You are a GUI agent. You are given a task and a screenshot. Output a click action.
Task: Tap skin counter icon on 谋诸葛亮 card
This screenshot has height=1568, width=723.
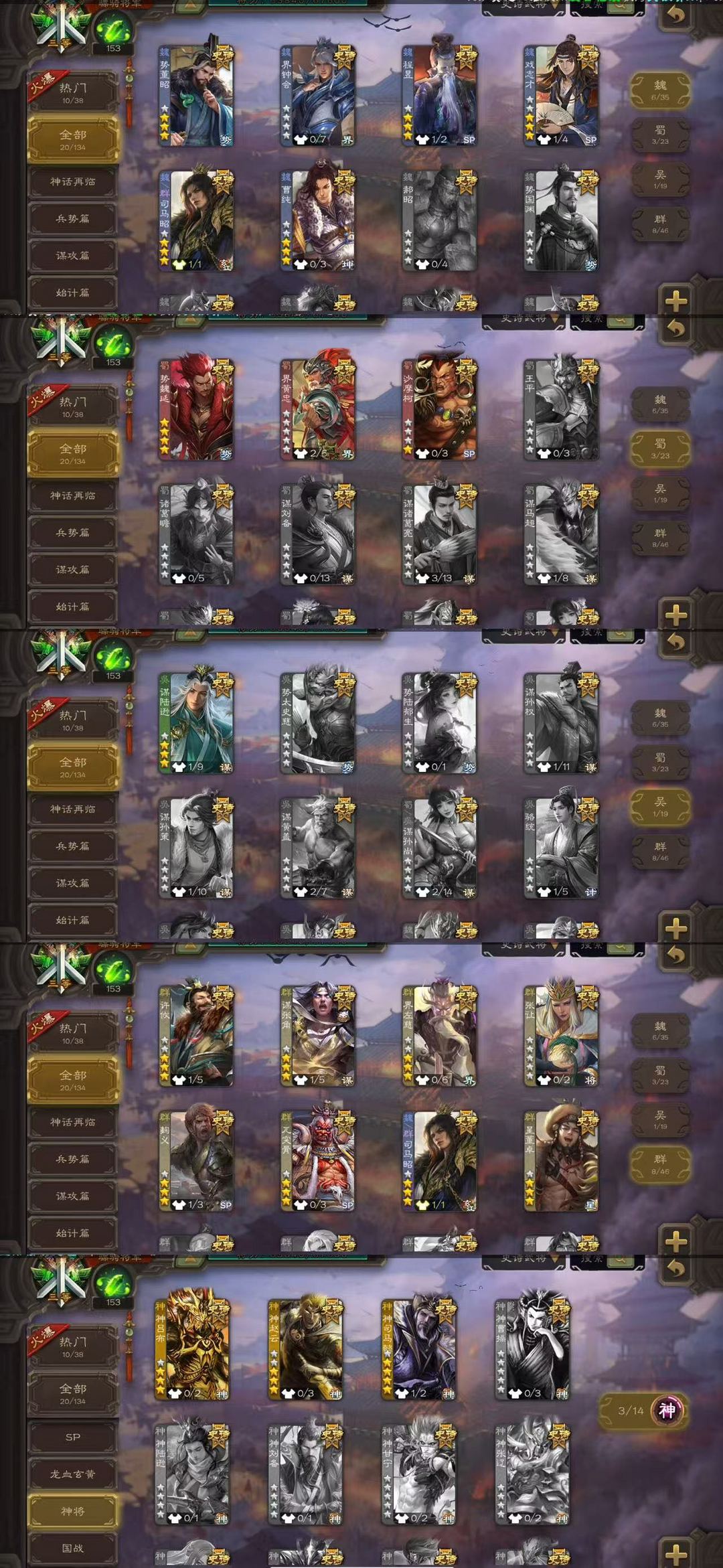422,578
